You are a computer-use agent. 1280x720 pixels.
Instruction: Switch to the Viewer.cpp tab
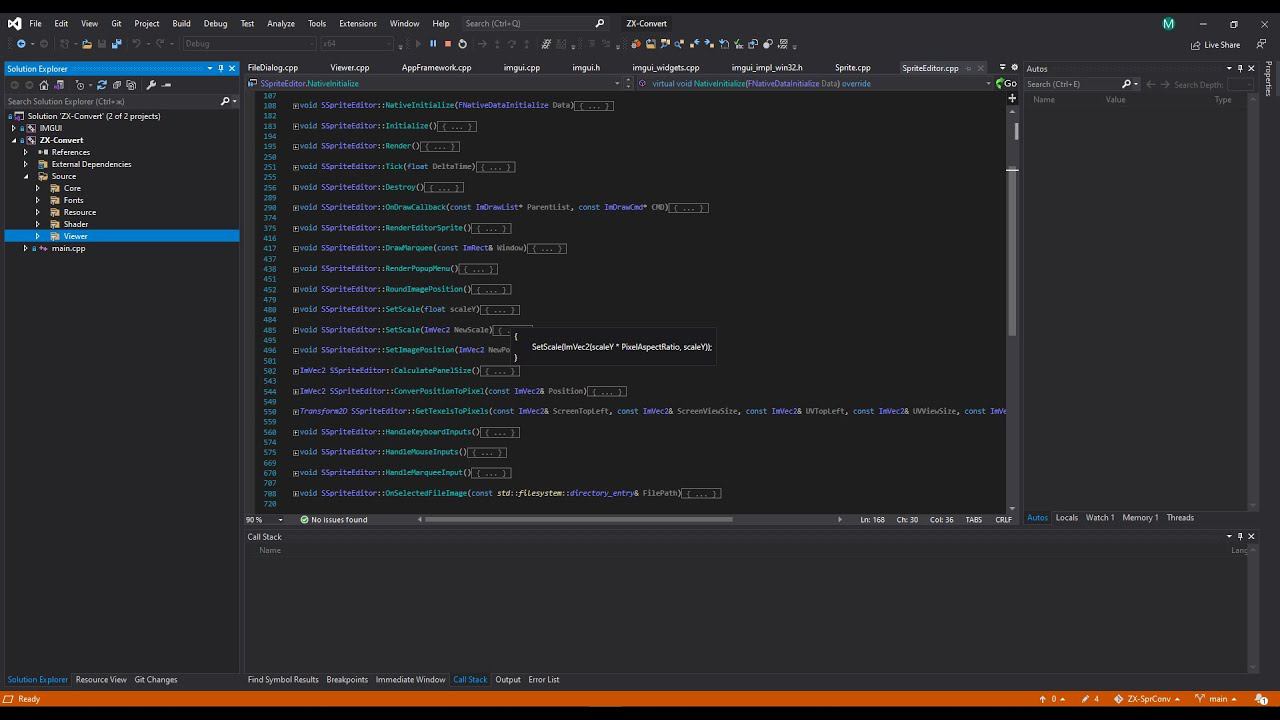pos(350,68)
